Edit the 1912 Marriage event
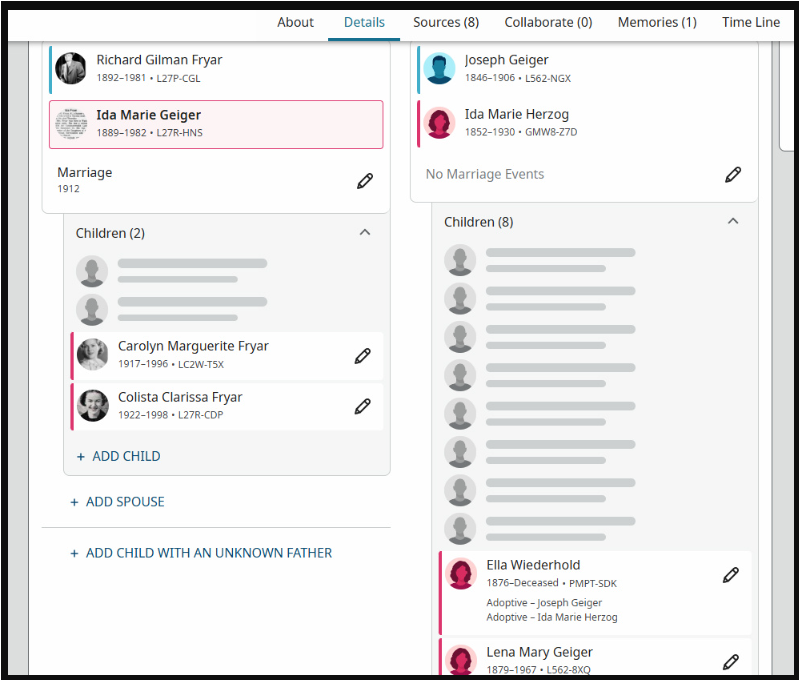 click(x=365, y=181)
